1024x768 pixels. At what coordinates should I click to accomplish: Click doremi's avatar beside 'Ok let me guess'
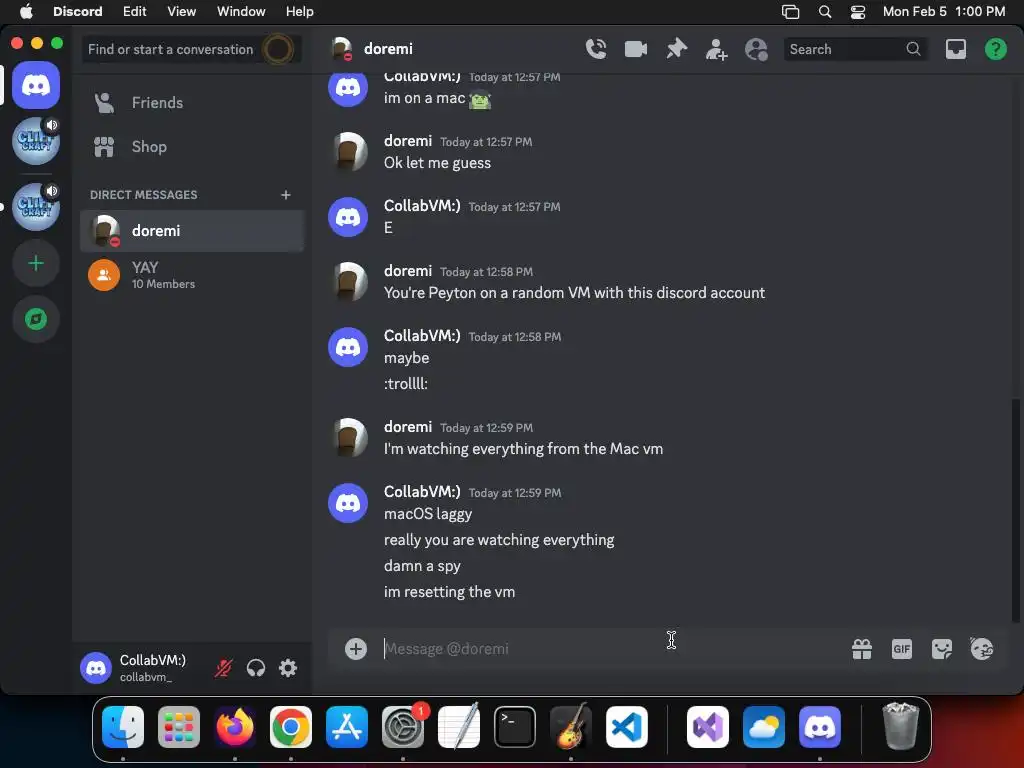(x=347, y=152)
